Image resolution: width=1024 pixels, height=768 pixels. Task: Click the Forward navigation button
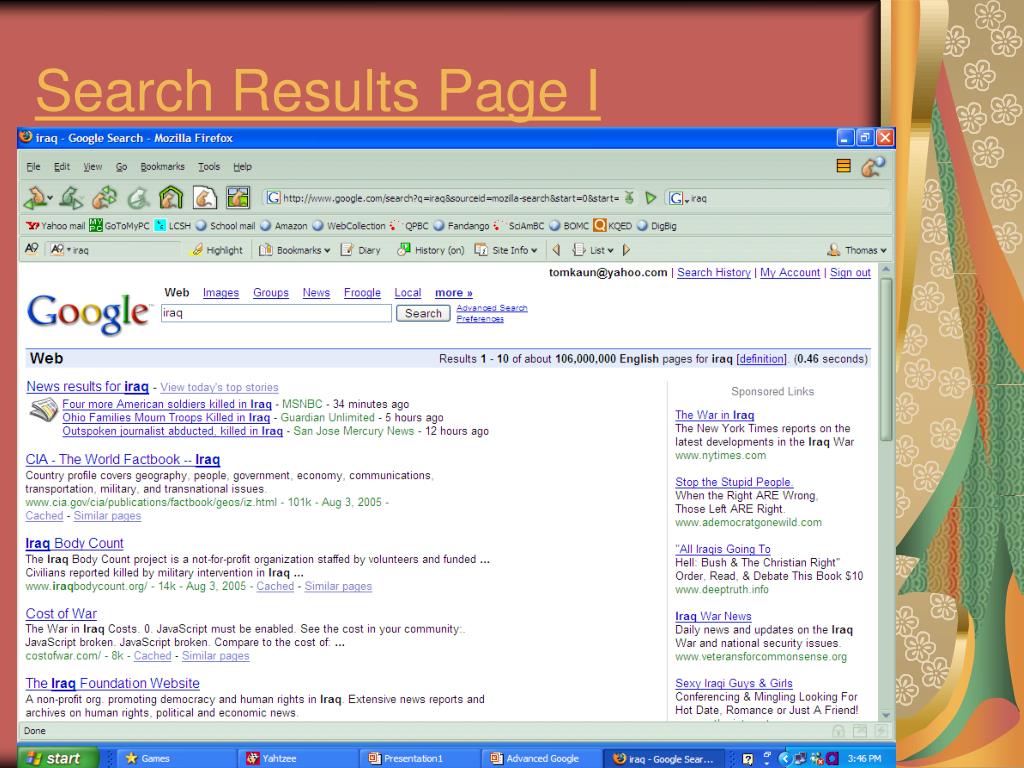(x=71, y=197)
